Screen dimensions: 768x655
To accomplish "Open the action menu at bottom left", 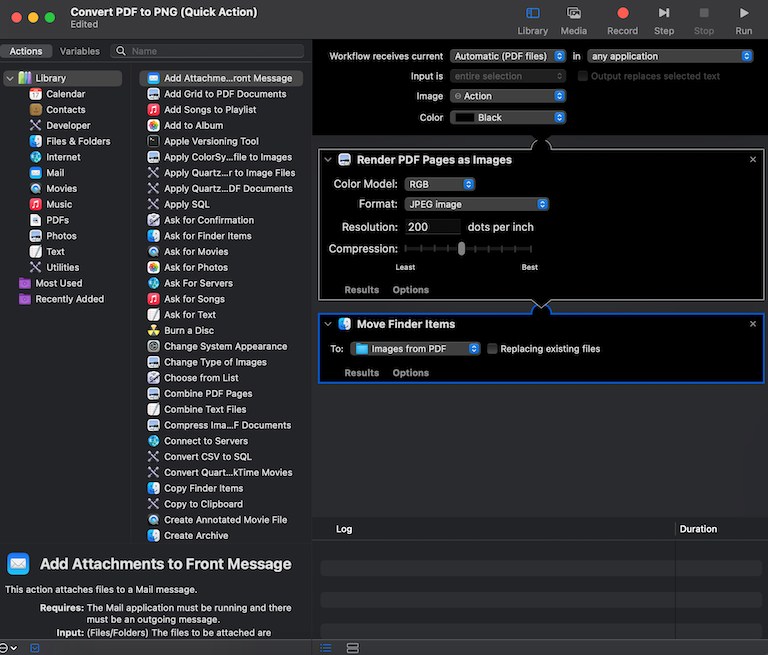I will 8,648.
